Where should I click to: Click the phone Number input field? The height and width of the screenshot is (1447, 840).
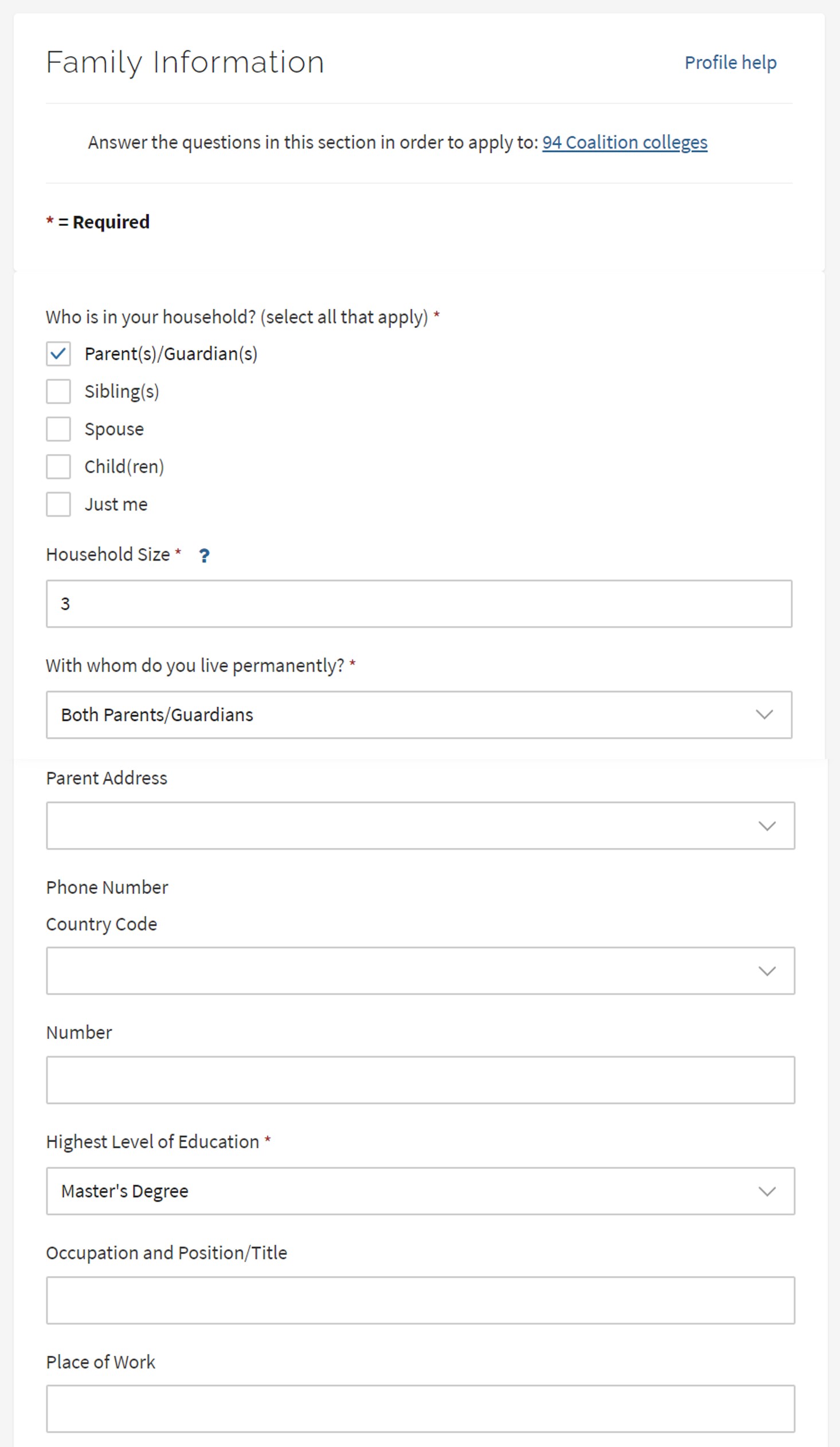pyautogui.click(x=420, y=1080)
